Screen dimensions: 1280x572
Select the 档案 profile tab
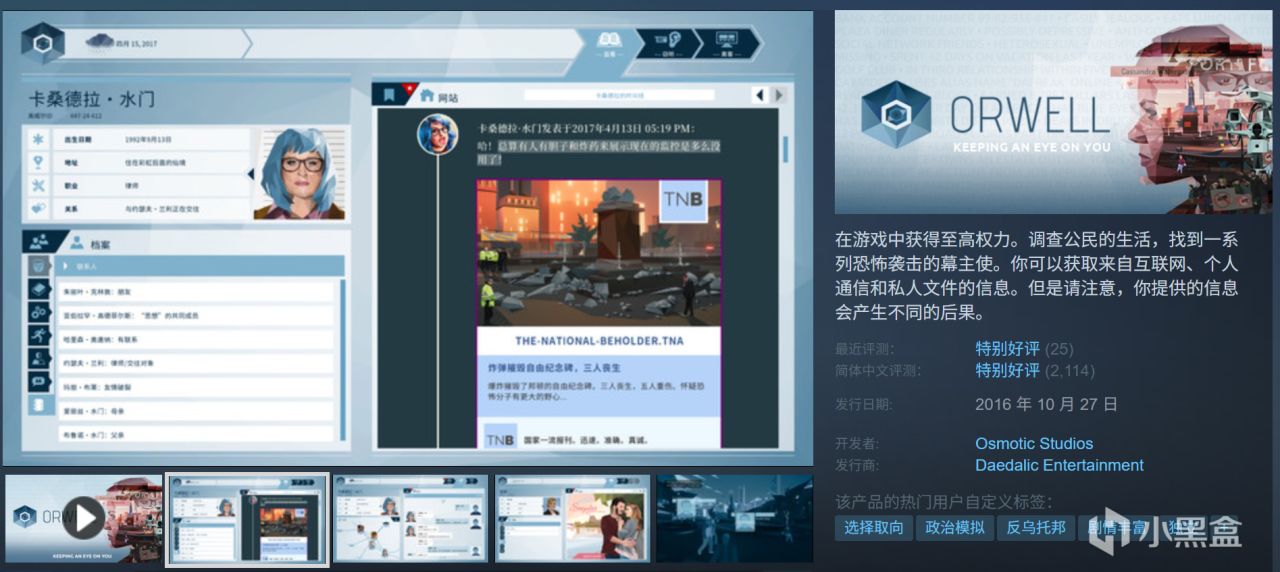click(x=89, y=243)
